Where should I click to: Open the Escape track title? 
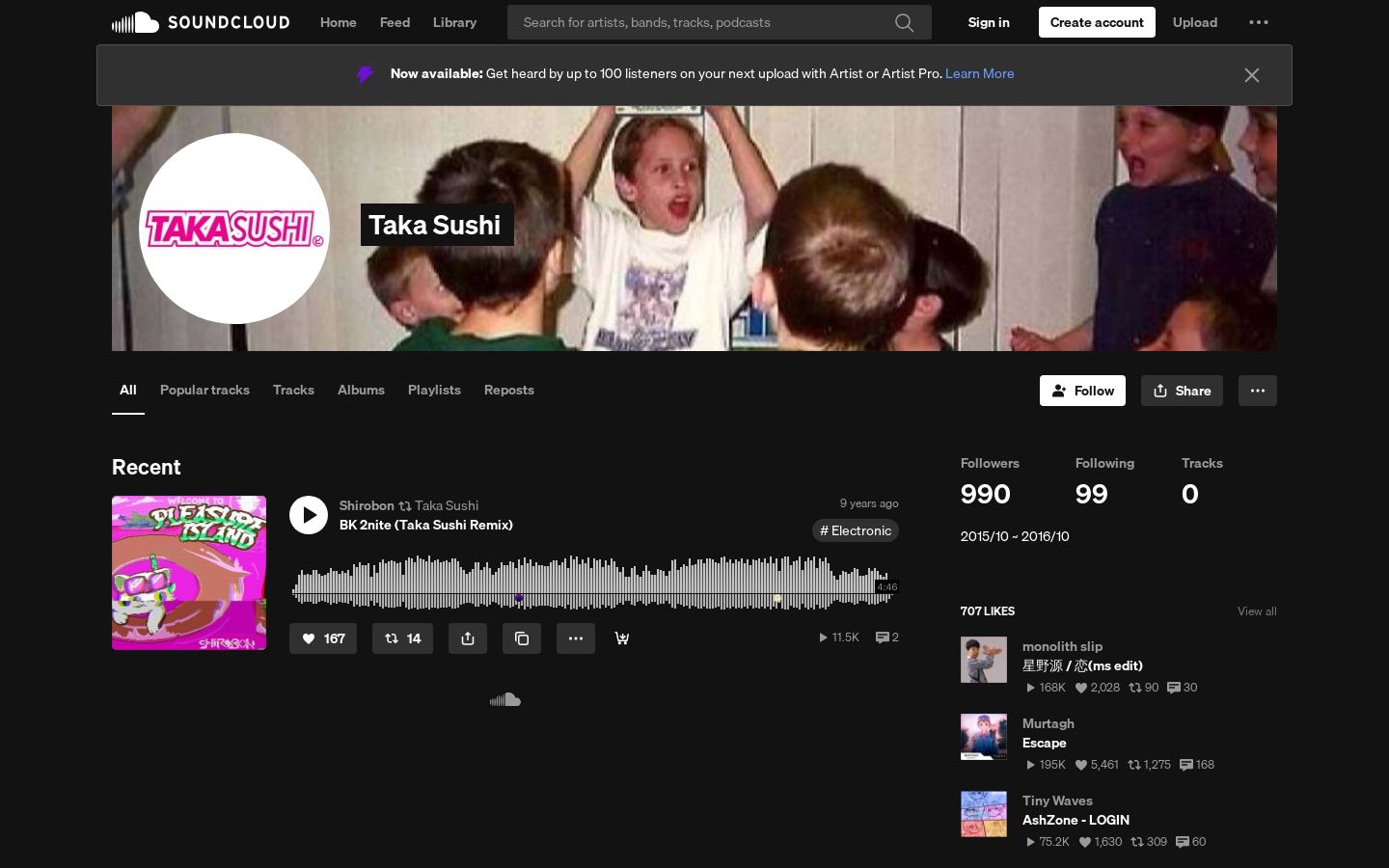[1045, 743]
